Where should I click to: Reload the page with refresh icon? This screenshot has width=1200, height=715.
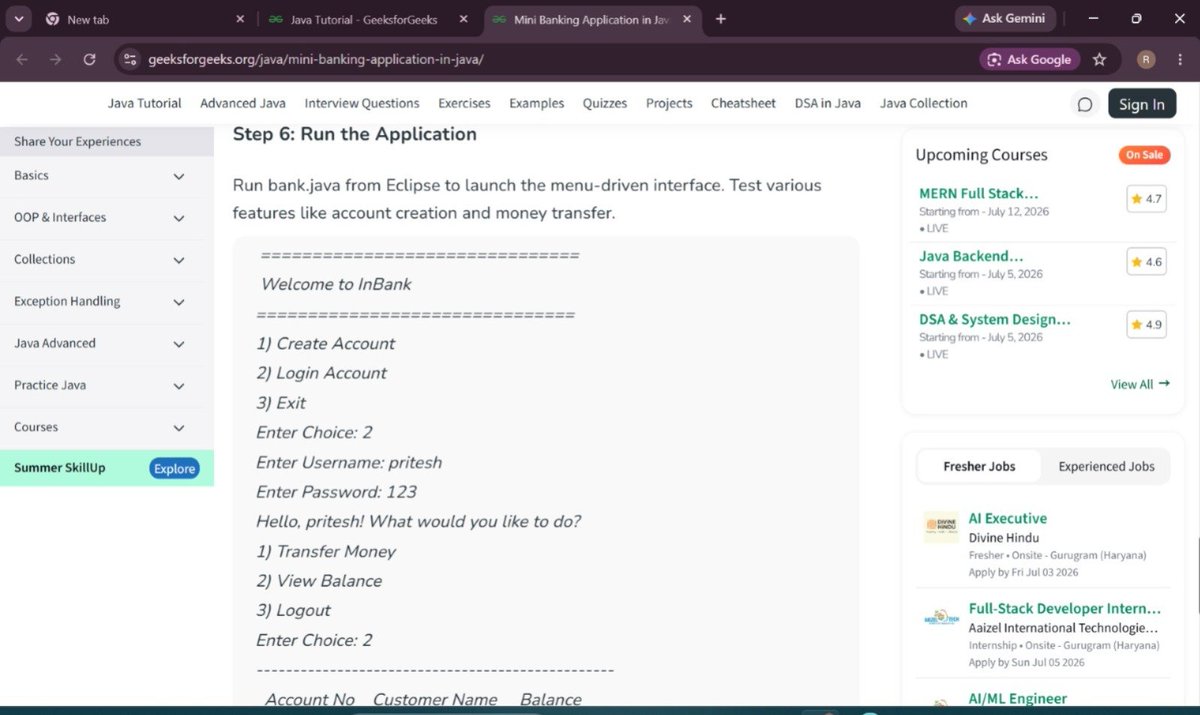pyautogui.click(x=89, y=59)
